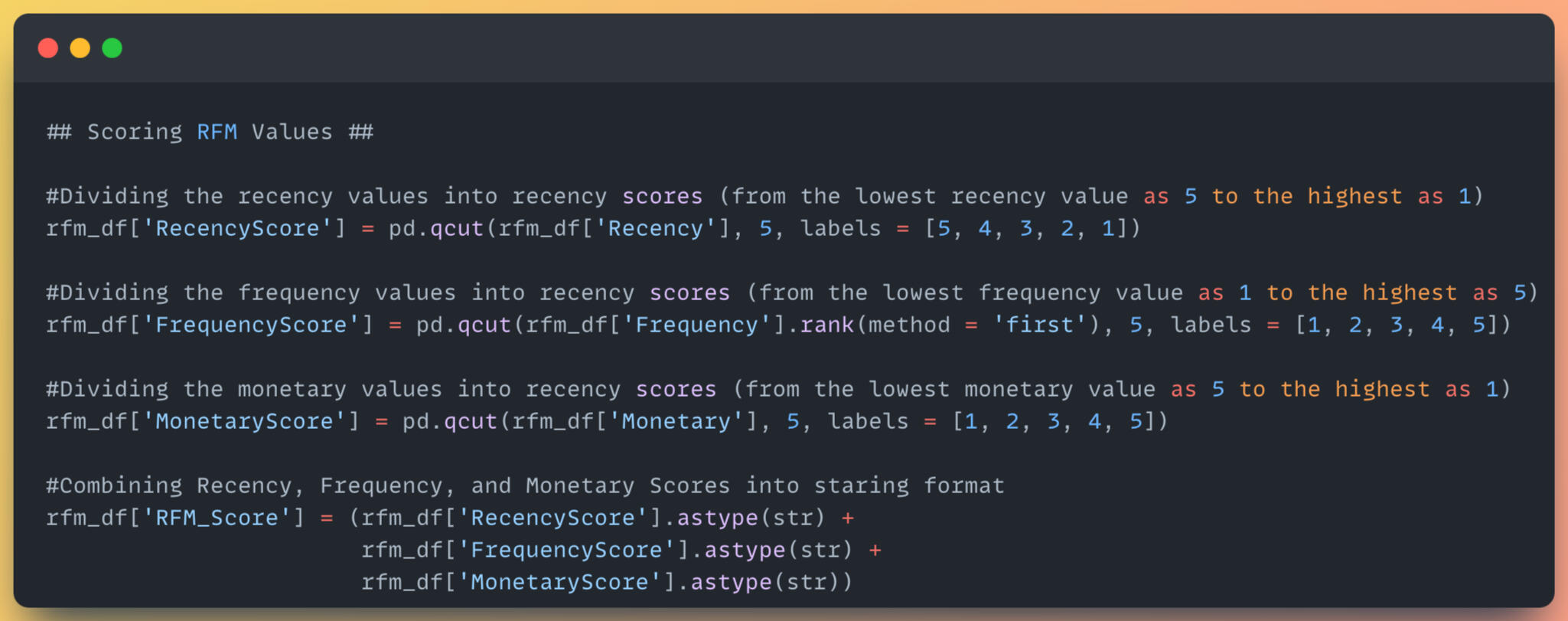Click the yellow minimize window dot
This screenshot has width=1568, height=621.
point(80,48)
